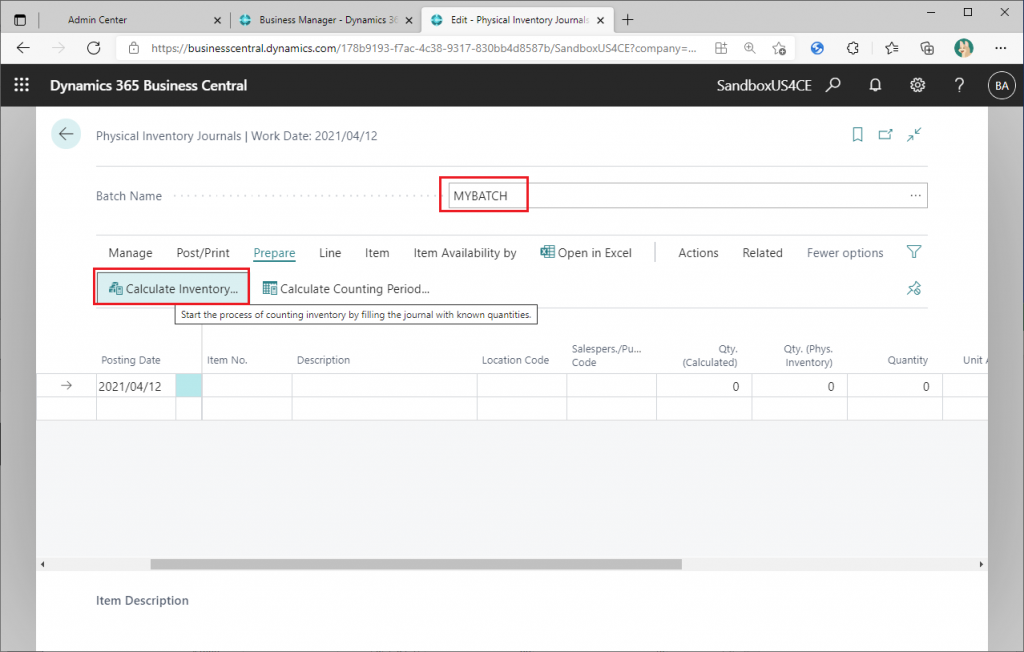Open the Related menu

coord(762,253)
